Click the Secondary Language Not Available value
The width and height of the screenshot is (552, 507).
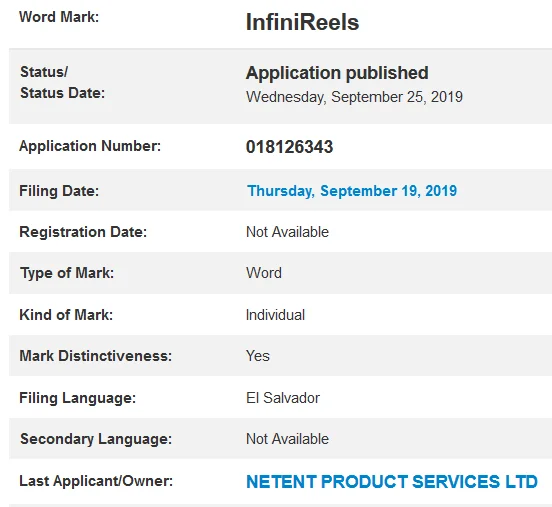tap(287, 439)
